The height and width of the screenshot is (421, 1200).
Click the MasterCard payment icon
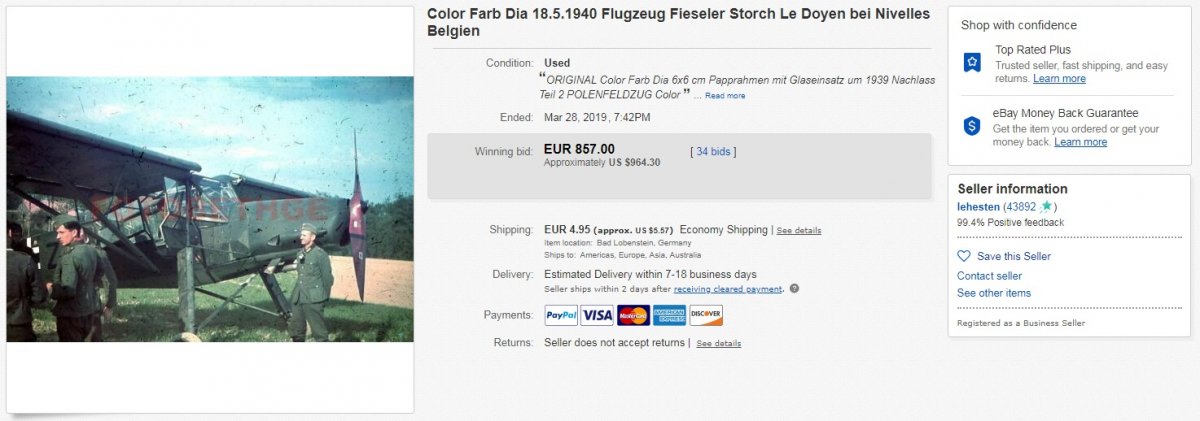tap(633, 315)
